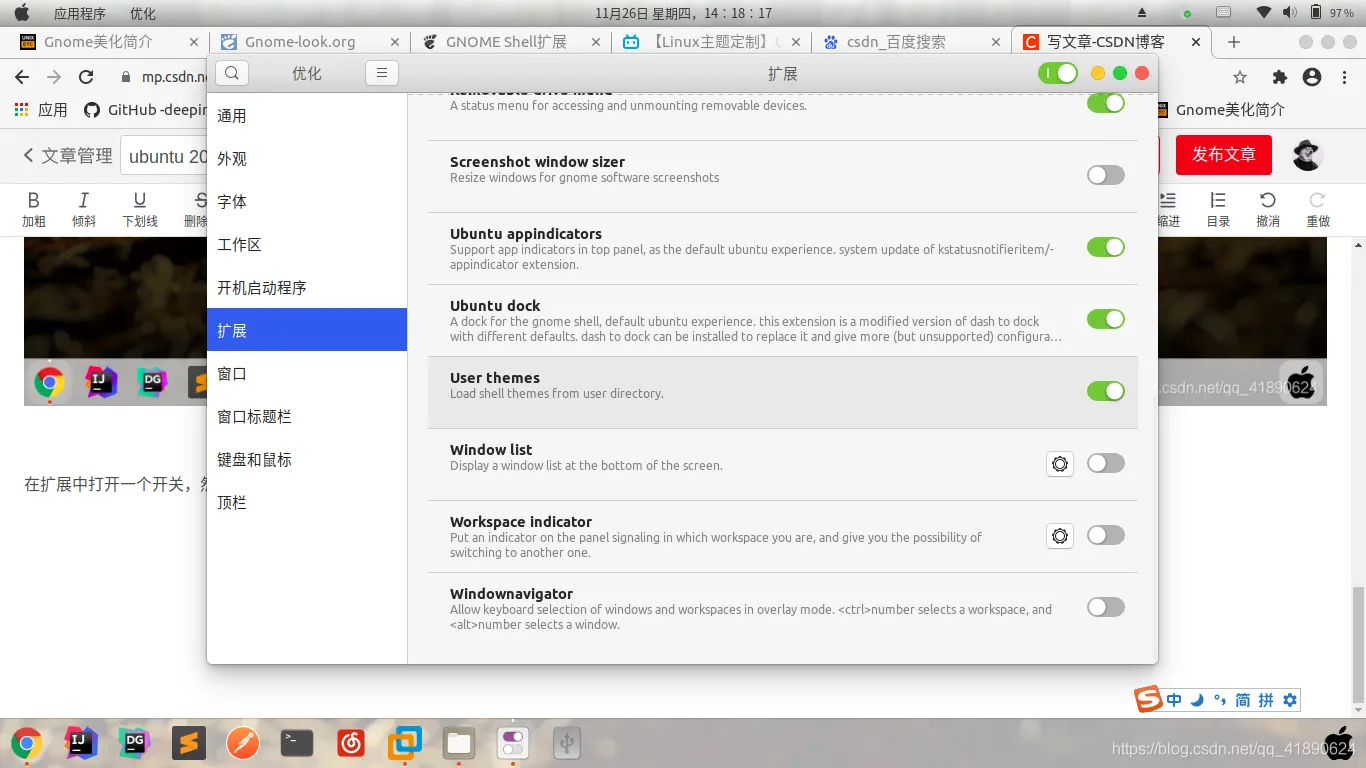Toggle the removable devices status menu extension
The width and height of the screenshot is (1366, 768).
(1106, 103)
